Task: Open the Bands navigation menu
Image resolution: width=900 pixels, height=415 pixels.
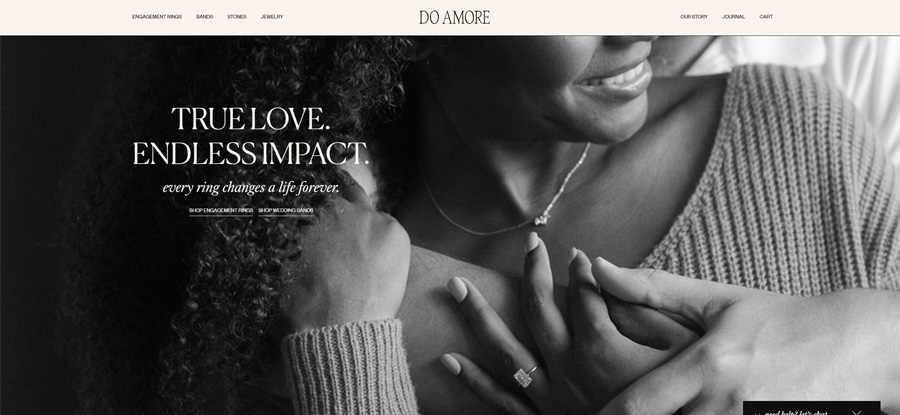Action: 204,17
